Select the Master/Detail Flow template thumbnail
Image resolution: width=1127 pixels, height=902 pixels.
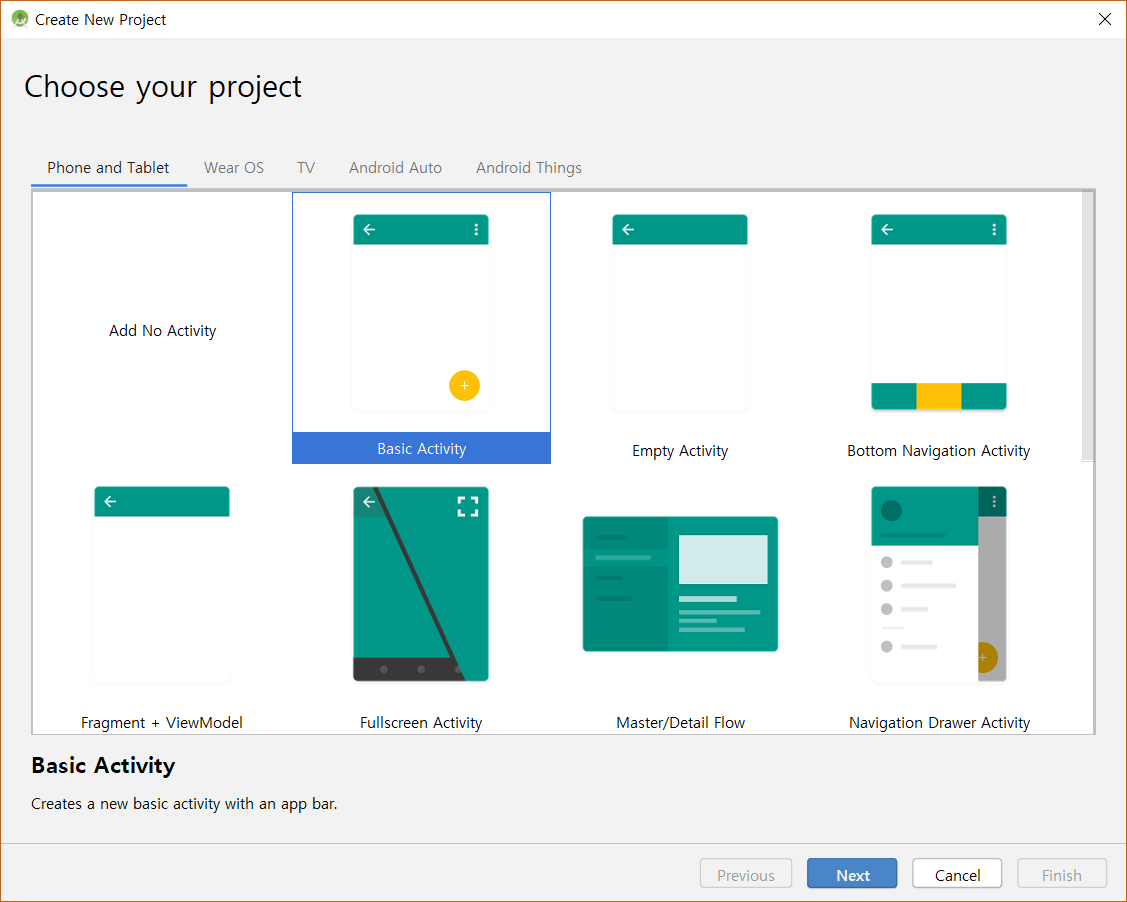click(680, 584)
